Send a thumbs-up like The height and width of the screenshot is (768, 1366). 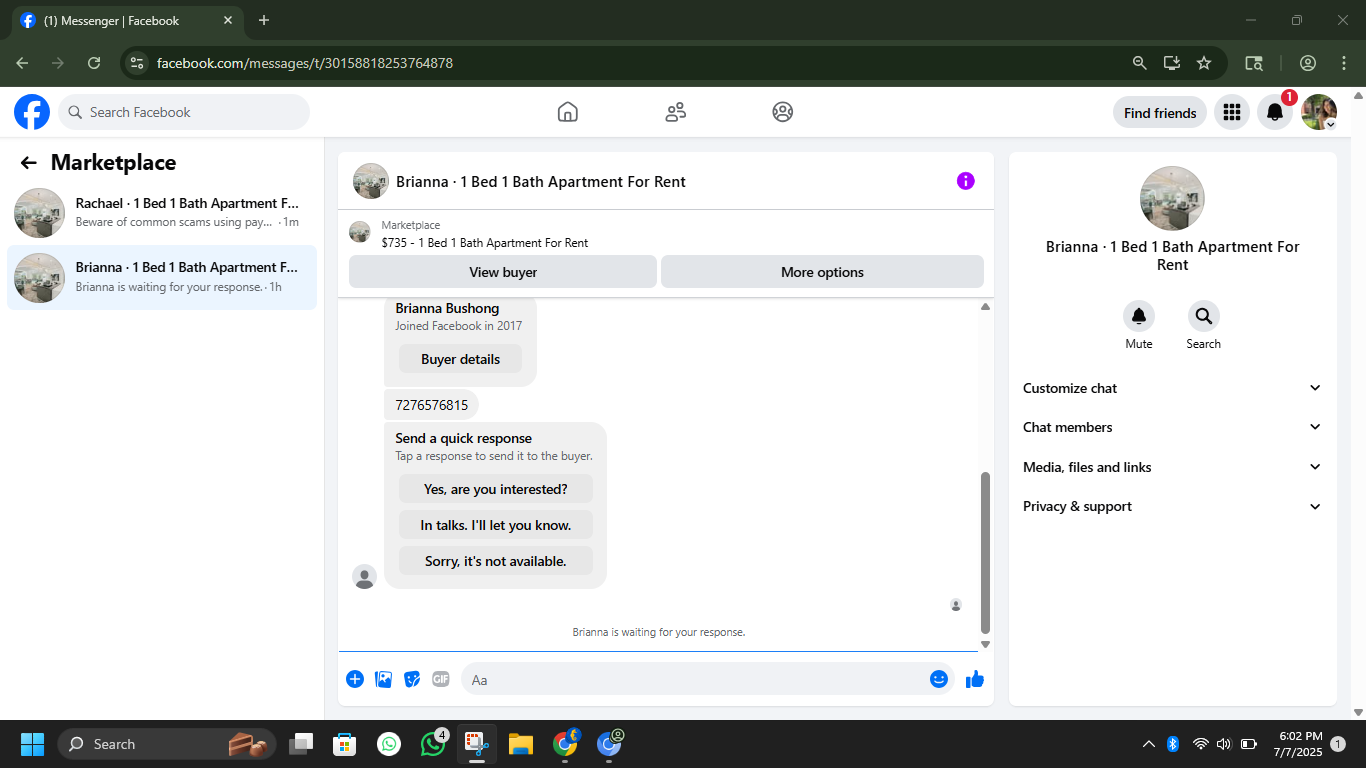pos(975,679)
